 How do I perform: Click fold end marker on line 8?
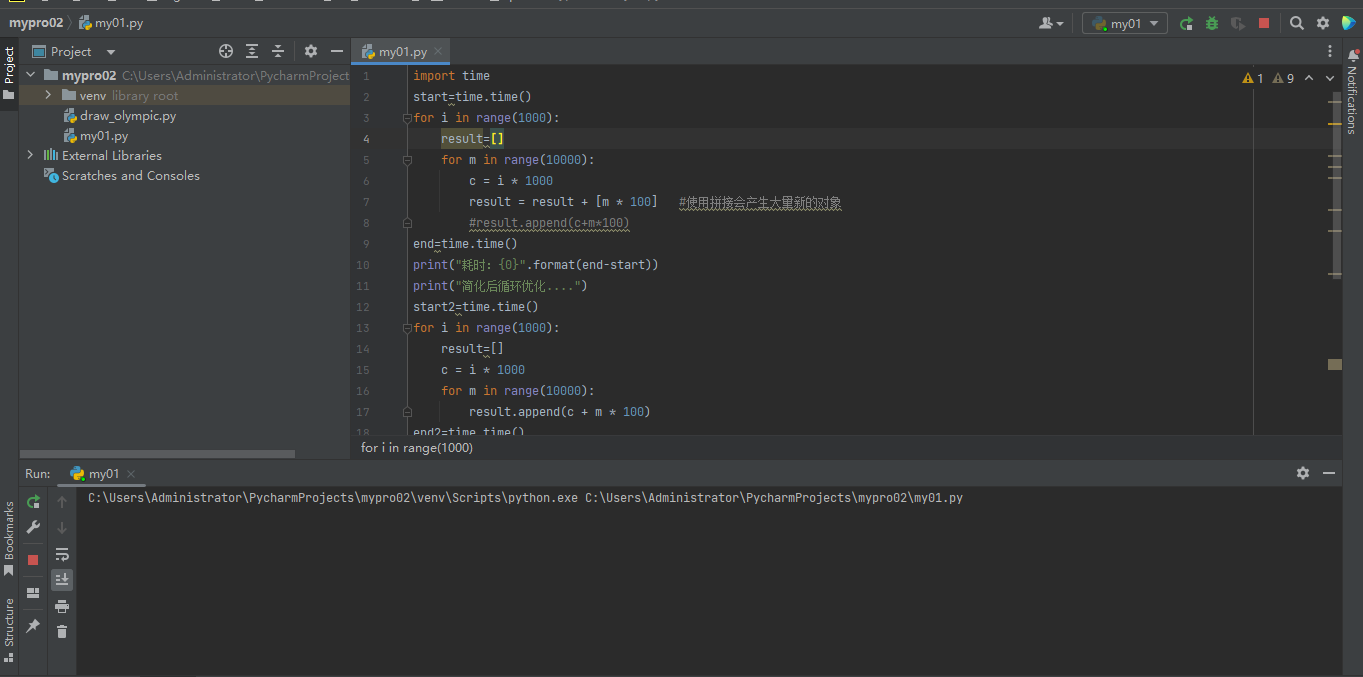[x=406, y=223]
